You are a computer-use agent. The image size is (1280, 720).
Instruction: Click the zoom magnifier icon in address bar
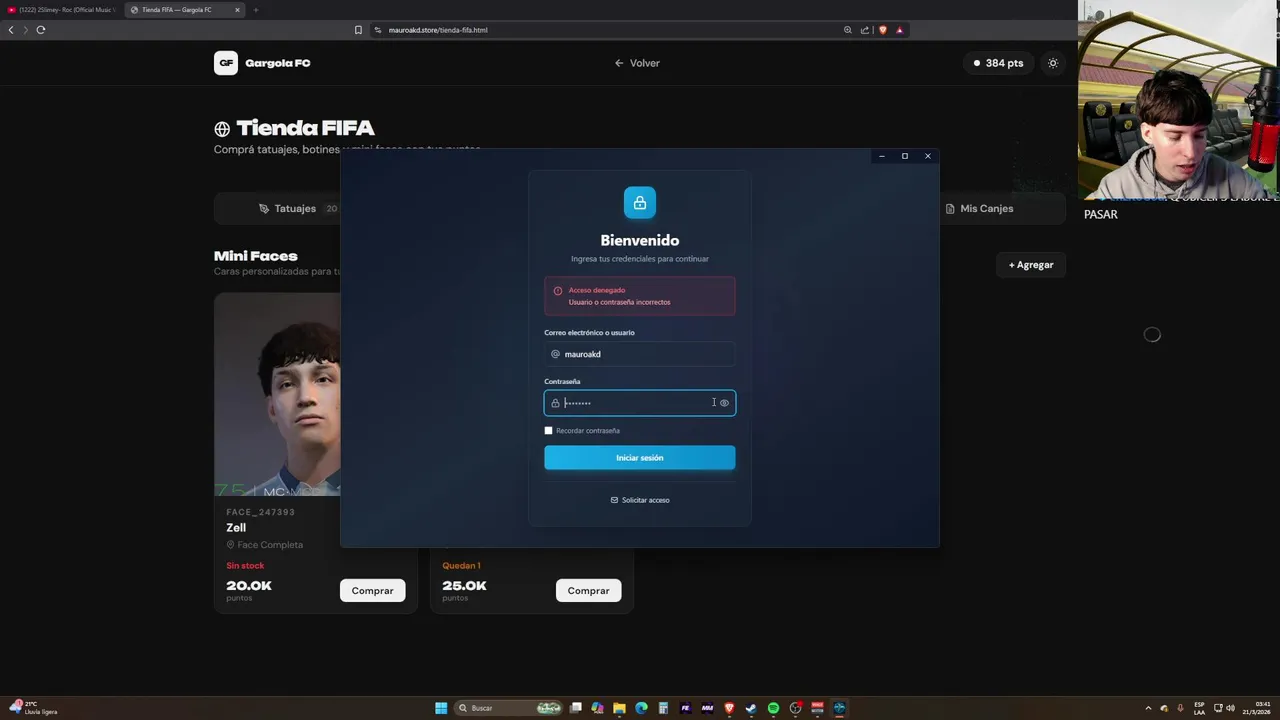(848, 30)
